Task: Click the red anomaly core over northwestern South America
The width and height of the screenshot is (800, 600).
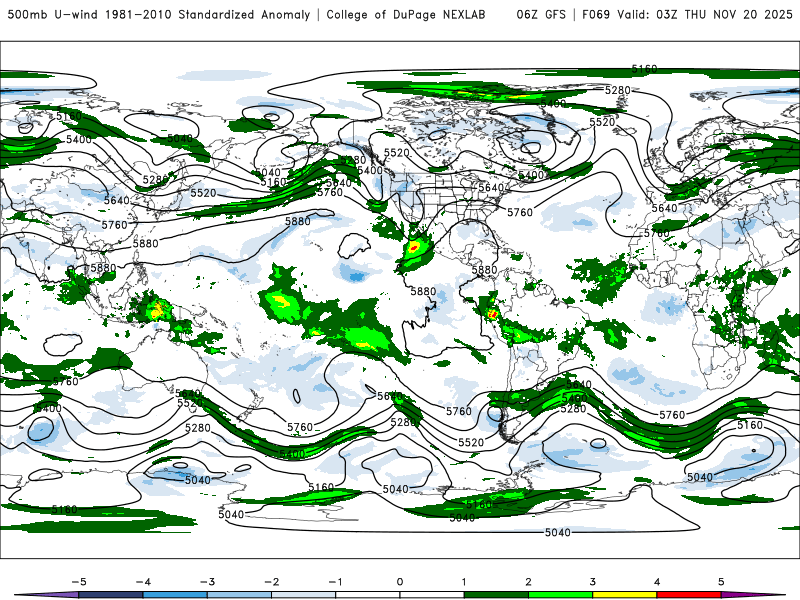Action: (x=492, y=314)
